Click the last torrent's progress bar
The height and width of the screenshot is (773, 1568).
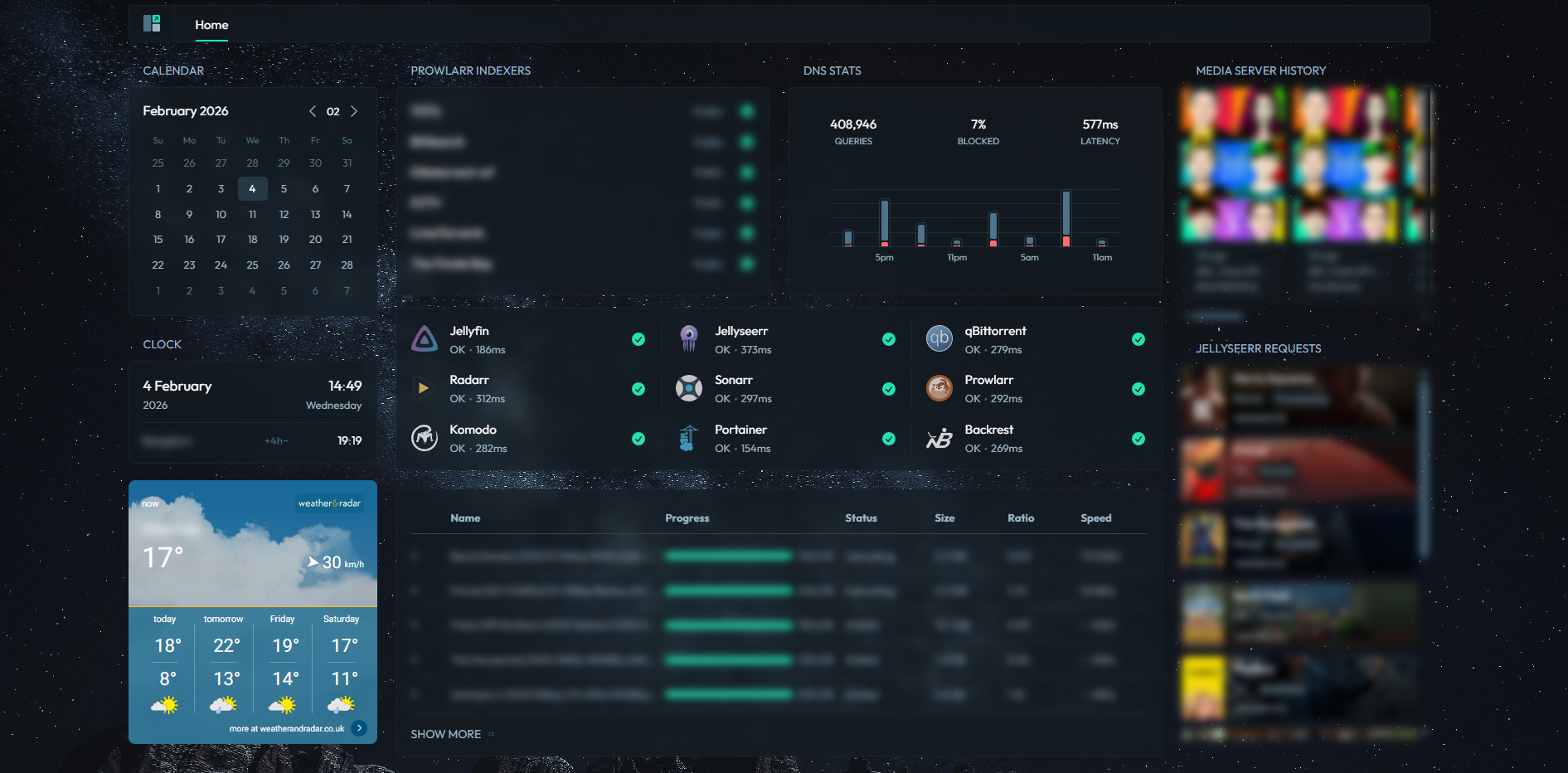tap(729, 694)
